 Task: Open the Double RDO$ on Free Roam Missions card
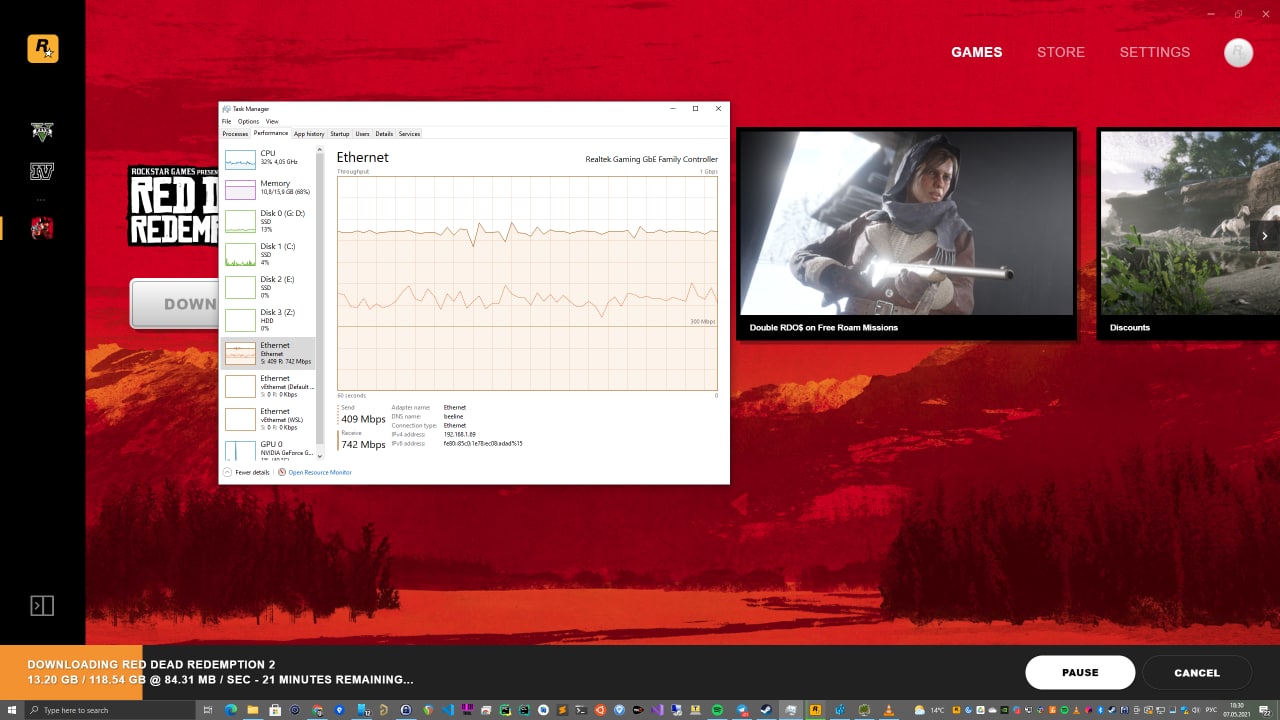906,234
